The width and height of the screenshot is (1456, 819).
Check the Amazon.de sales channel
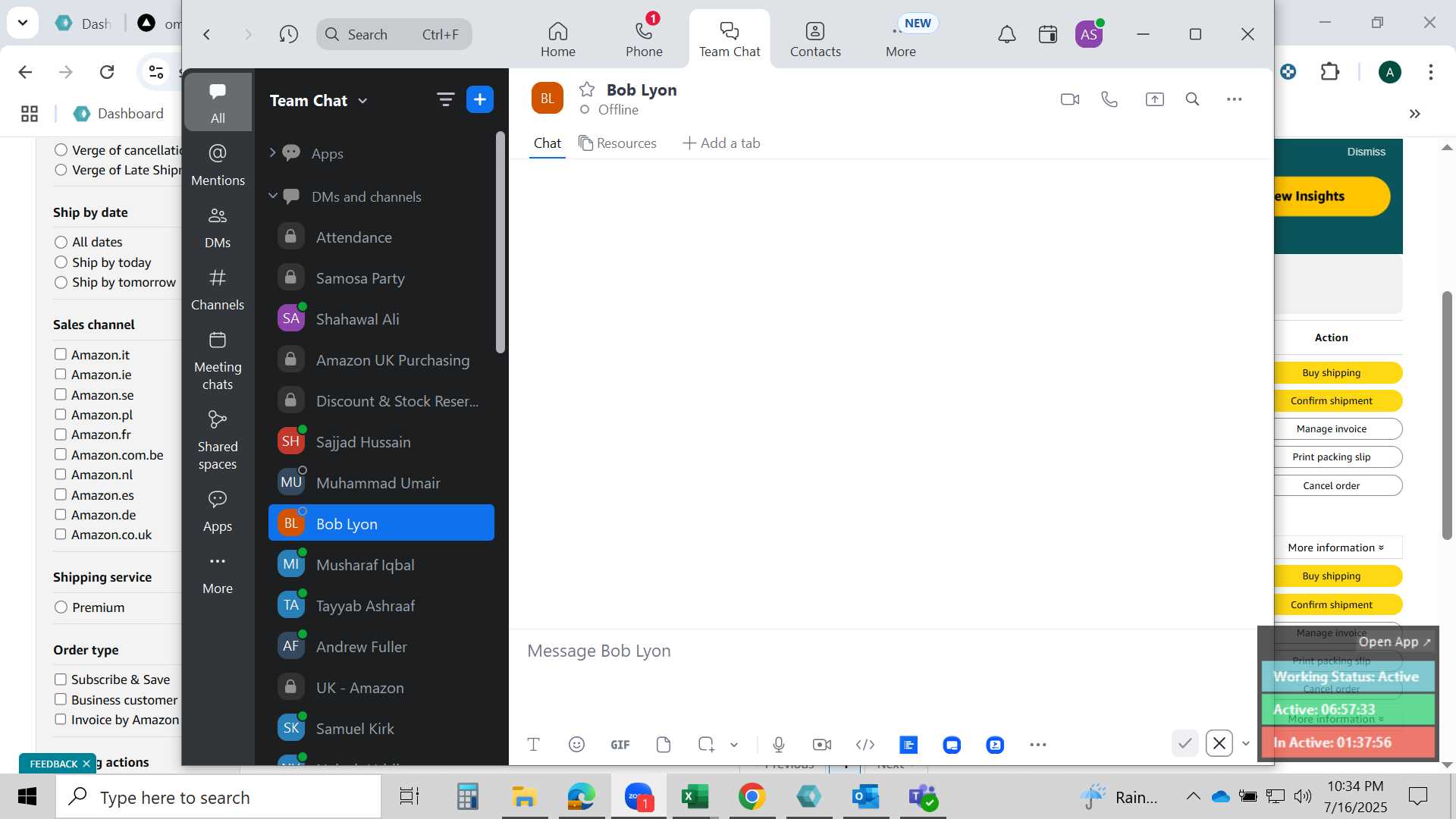click(x=61, y=514)
